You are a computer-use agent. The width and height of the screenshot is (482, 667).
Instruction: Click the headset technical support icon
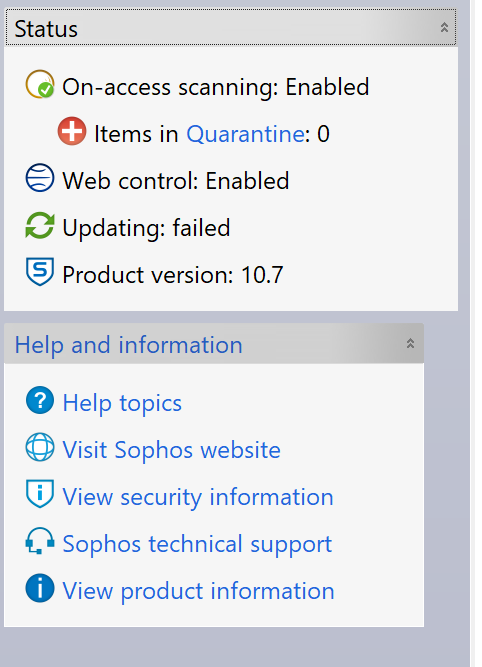click(40, 541)
